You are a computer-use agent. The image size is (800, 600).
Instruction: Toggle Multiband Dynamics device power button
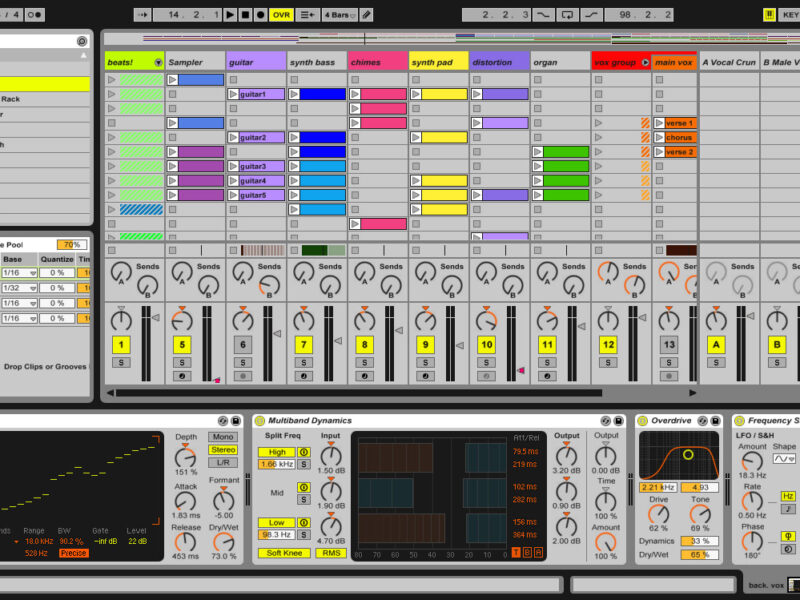[x=260, y=421]
